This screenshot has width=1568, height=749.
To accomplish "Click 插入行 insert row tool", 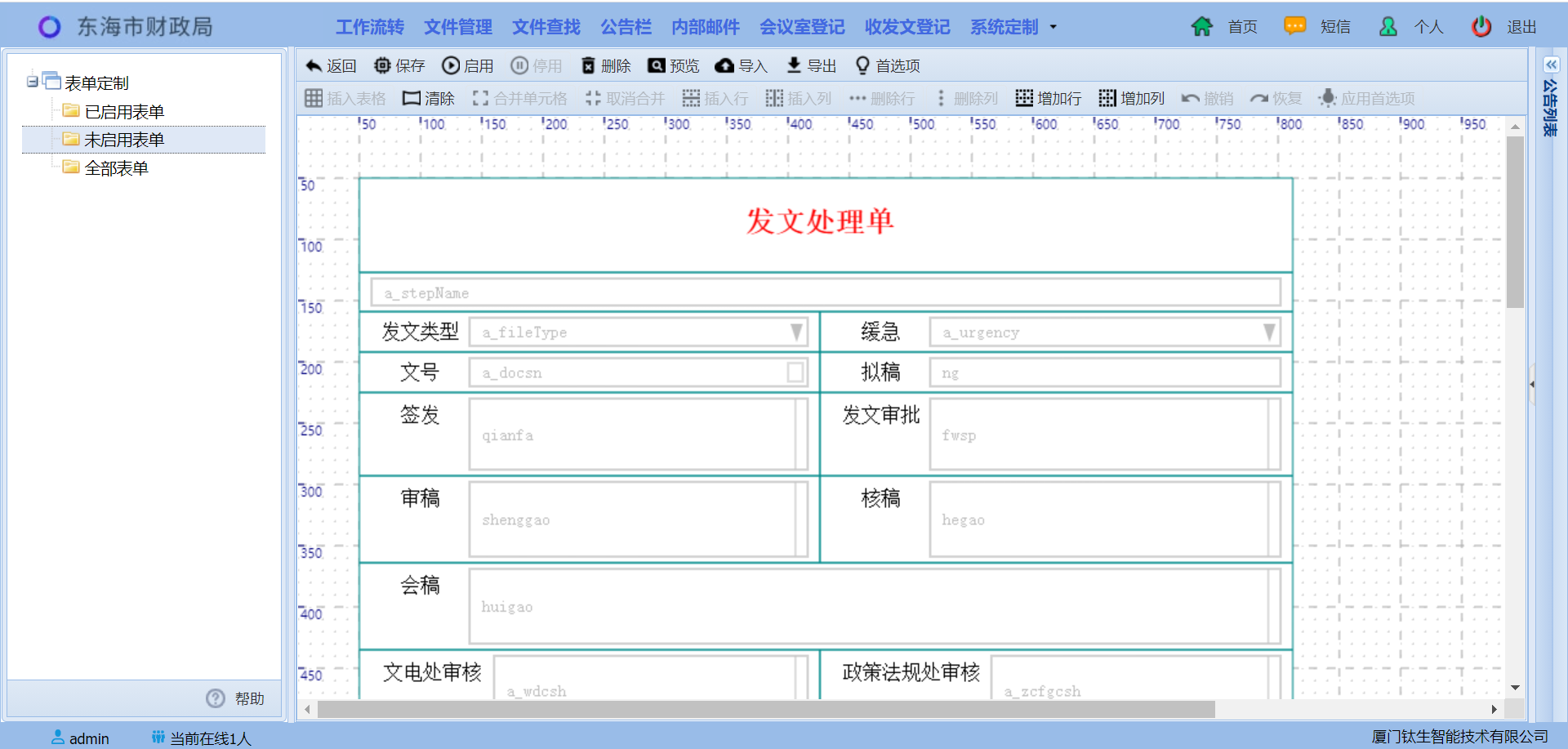I will [715, 99].
